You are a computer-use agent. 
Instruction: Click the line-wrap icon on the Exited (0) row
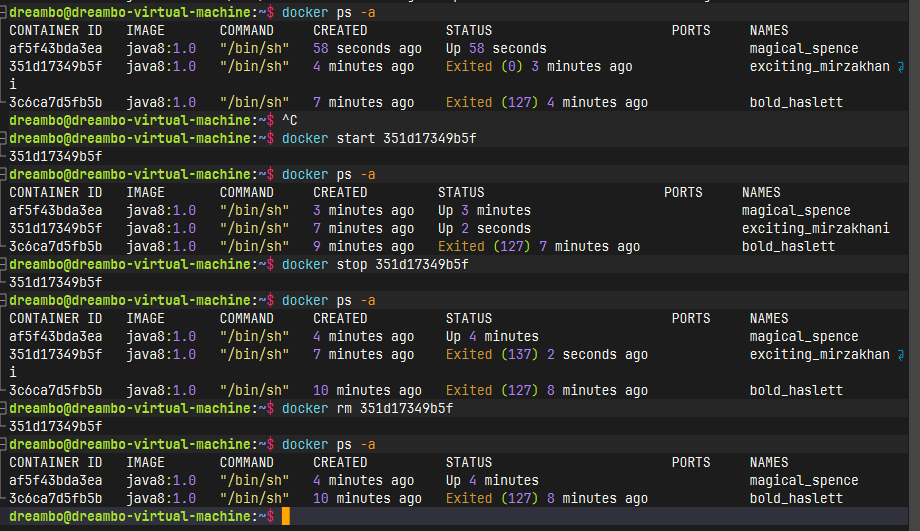point(901,67)
